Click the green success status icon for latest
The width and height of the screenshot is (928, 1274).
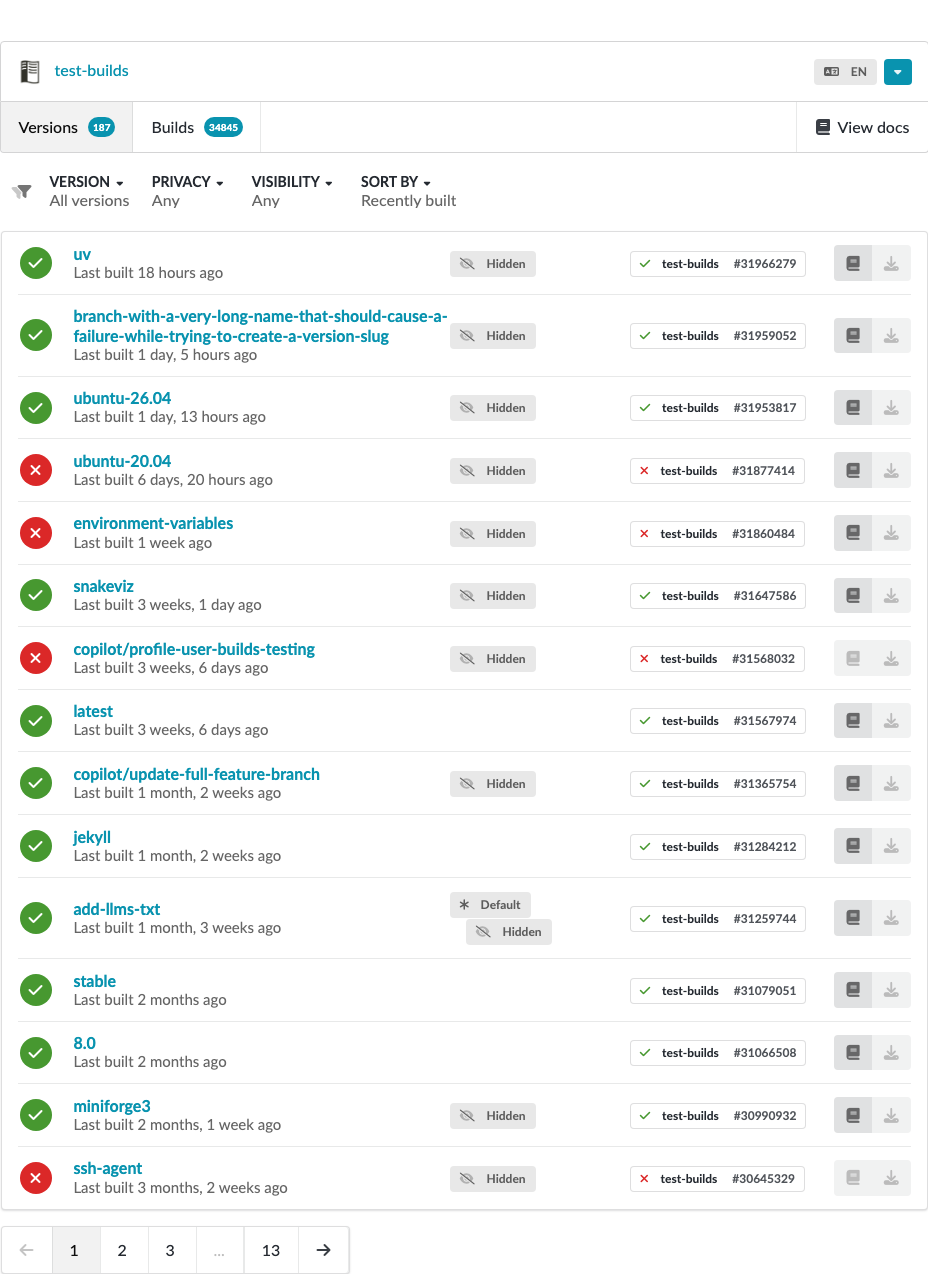(x=36, y=720)
